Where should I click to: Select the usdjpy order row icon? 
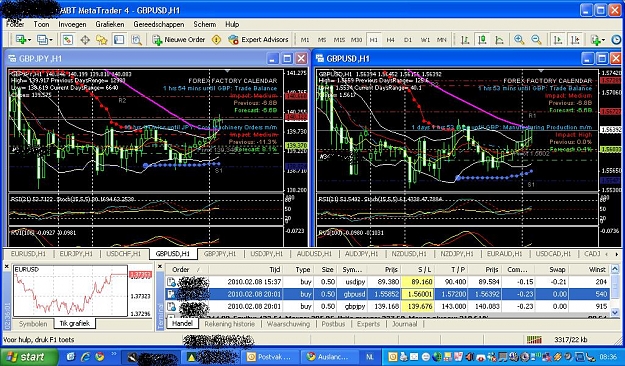171,282
